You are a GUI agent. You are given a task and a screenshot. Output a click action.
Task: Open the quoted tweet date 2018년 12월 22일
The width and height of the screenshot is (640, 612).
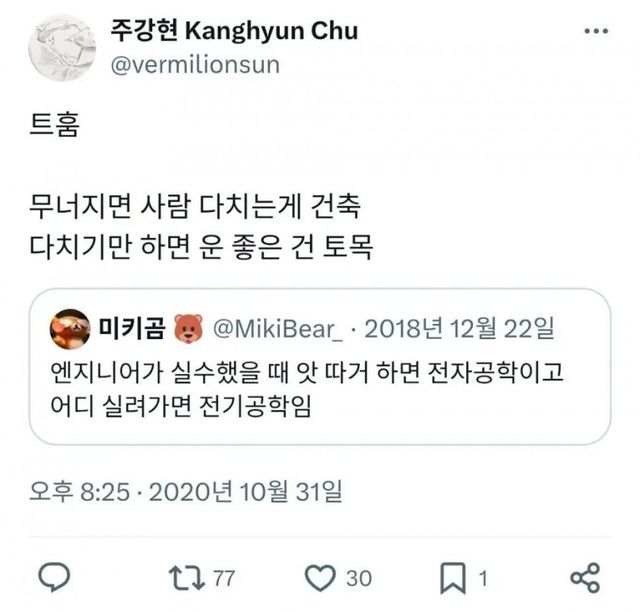(x=460, y=329)
